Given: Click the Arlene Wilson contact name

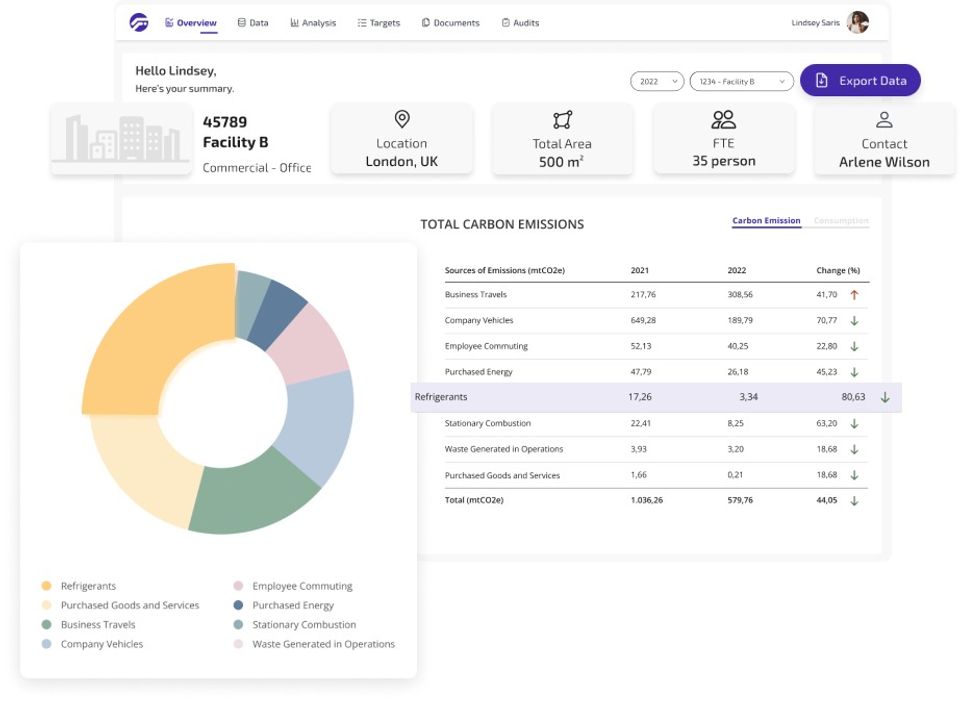Looking at the screenshot, I should pos(884,162).
